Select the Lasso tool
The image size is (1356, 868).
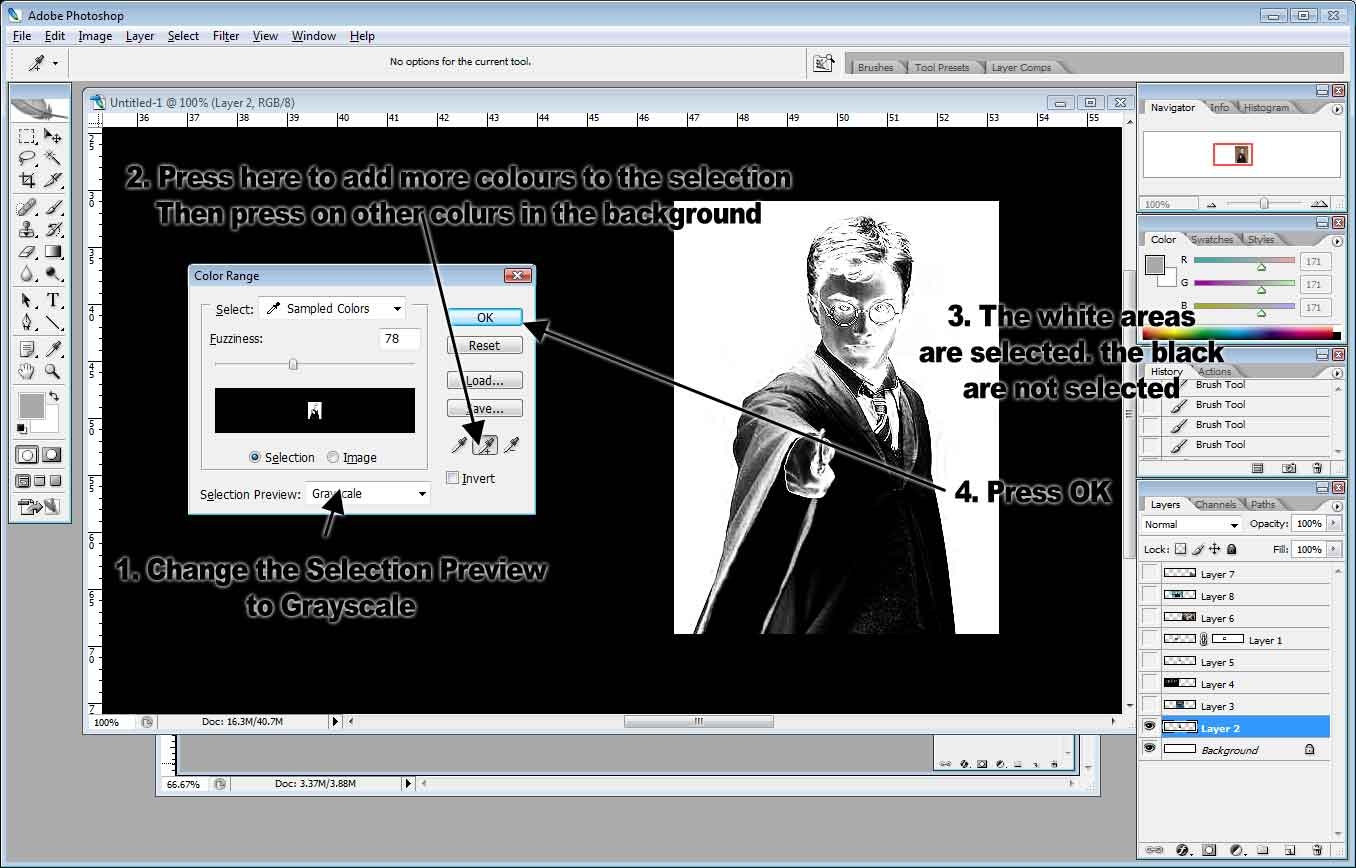coord(28,158)
